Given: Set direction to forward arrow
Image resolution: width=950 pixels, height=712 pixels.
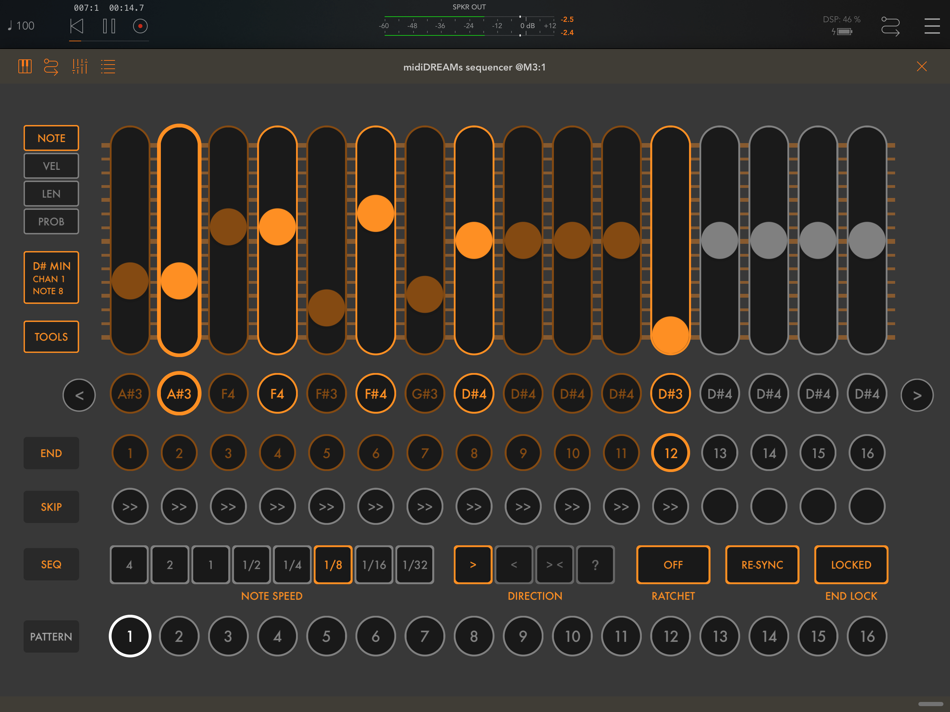Looking at the screenshot, I should tap(473, 565).
